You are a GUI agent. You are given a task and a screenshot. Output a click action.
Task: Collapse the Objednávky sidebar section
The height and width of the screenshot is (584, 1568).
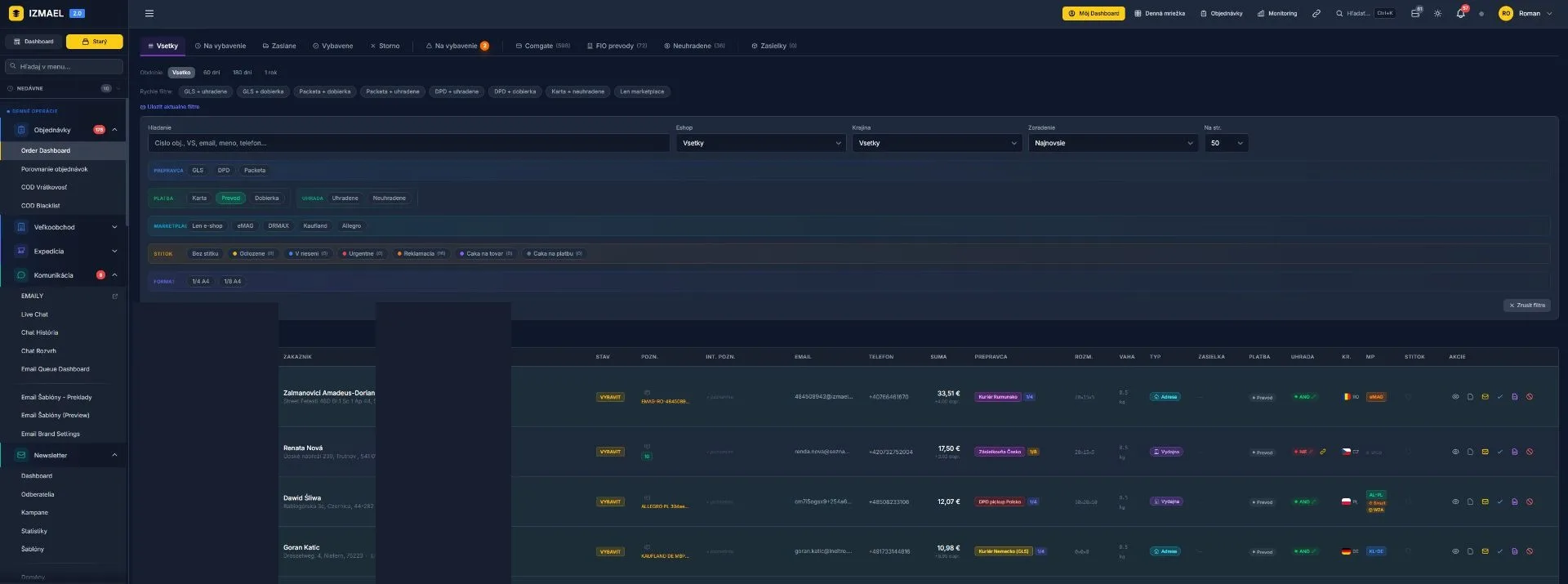pyautogui.click(x=114, y=130)
